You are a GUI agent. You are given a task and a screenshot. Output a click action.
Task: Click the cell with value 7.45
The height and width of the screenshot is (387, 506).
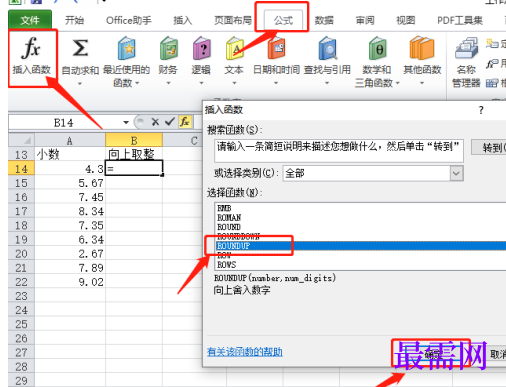(70, 197)
